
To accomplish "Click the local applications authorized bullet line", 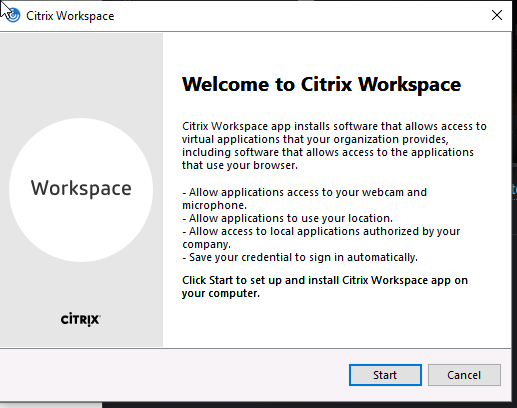I will point(321,237).
